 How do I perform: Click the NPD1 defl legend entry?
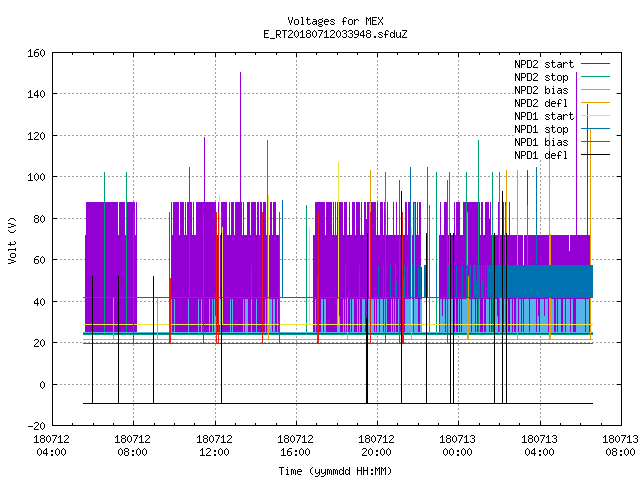(562, 155)
